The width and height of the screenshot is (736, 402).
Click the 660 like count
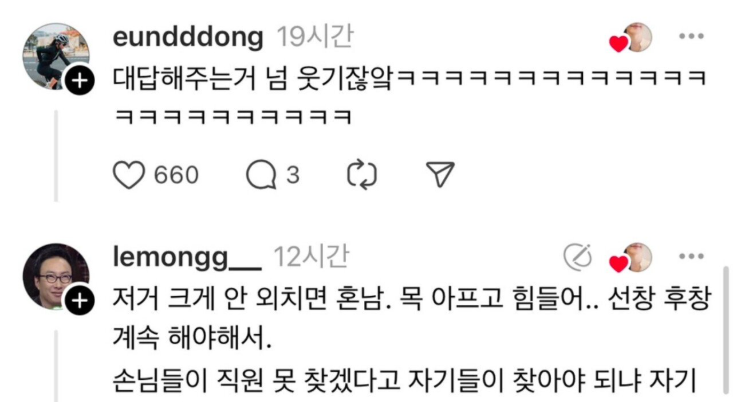pyautogui.click(x=176, y=175)
